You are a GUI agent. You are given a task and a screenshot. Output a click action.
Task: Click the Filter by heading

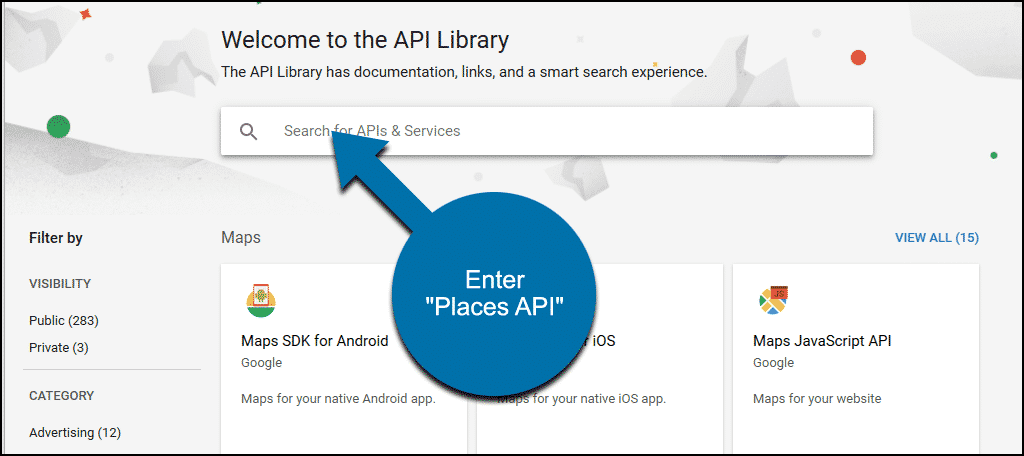click(x=56, y=238)
